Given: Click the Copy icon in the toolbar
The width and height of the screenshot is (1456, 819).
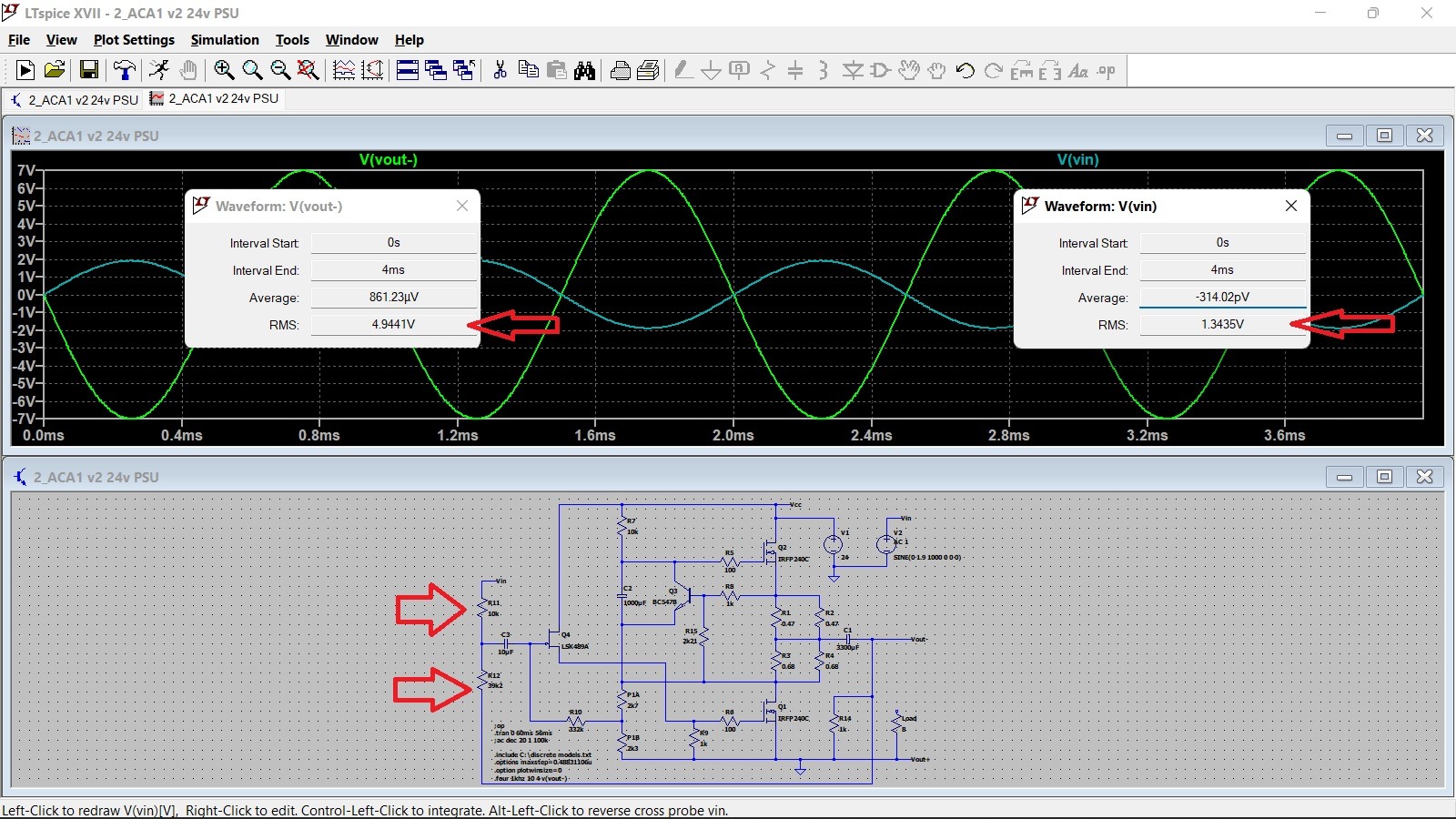Looking at the screenshot, I should click(x=528, y=70).
